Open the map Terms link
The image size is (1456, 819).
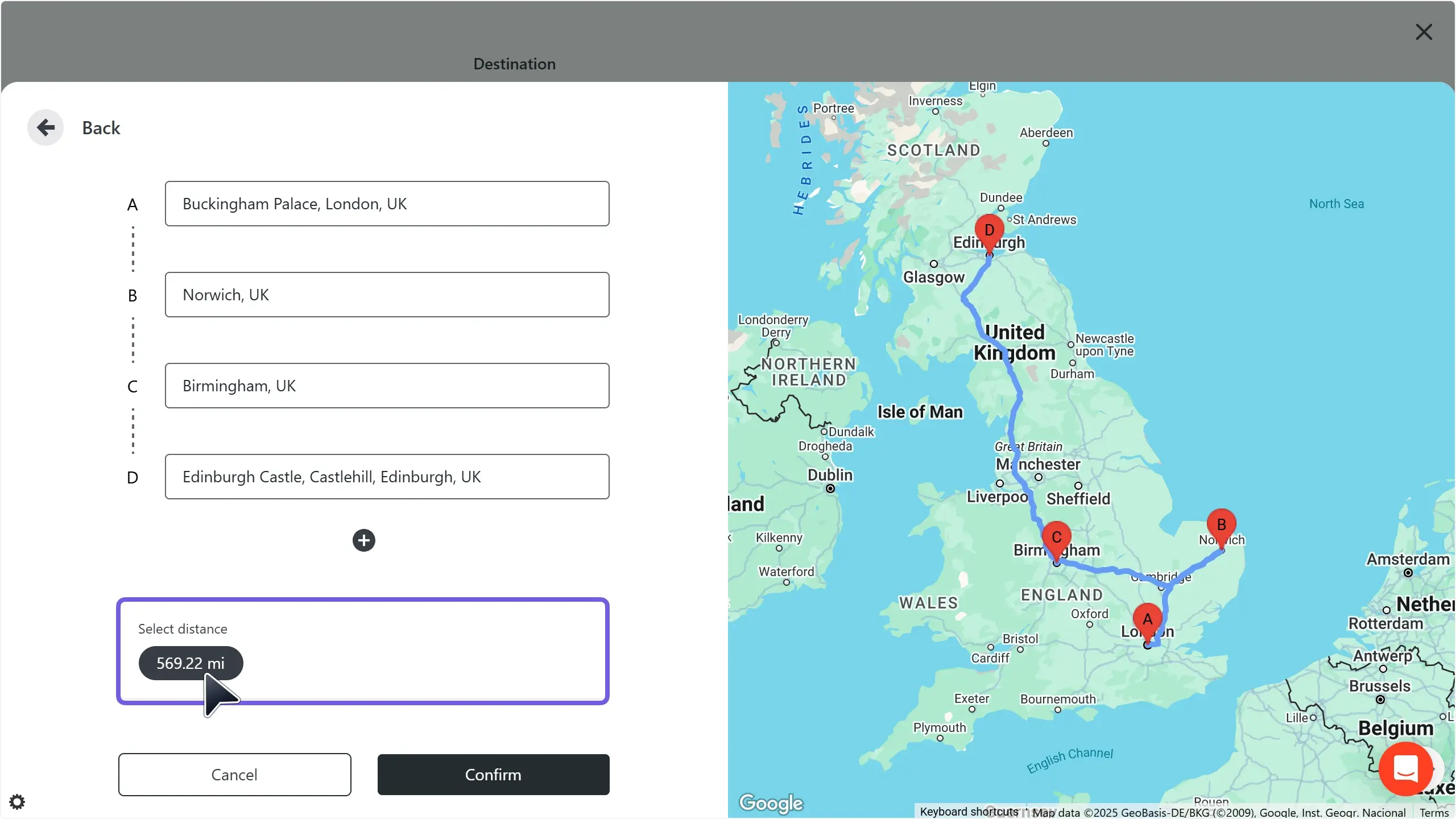(1434, 812)
